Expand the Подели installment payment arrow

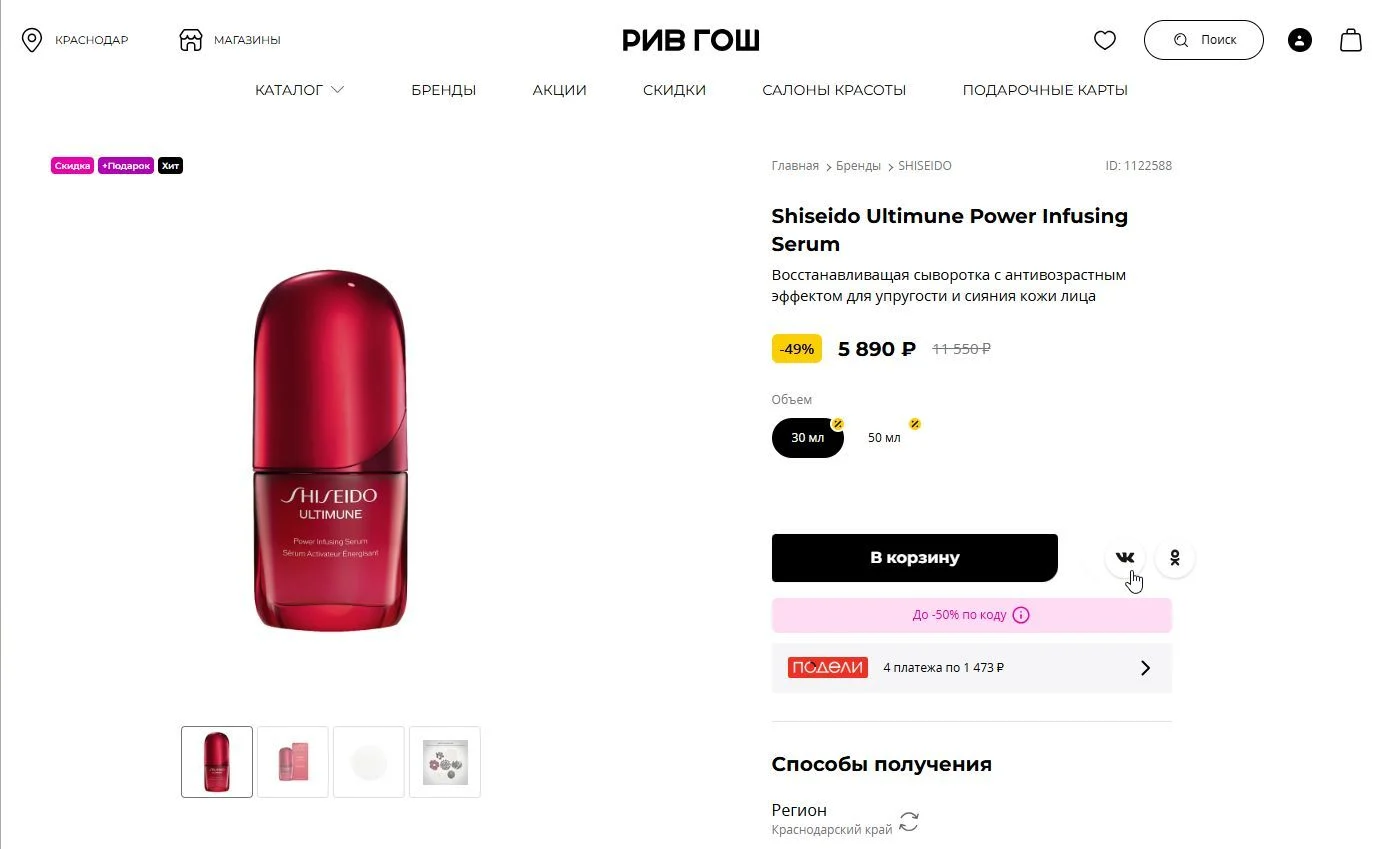tap(1146, 668)
